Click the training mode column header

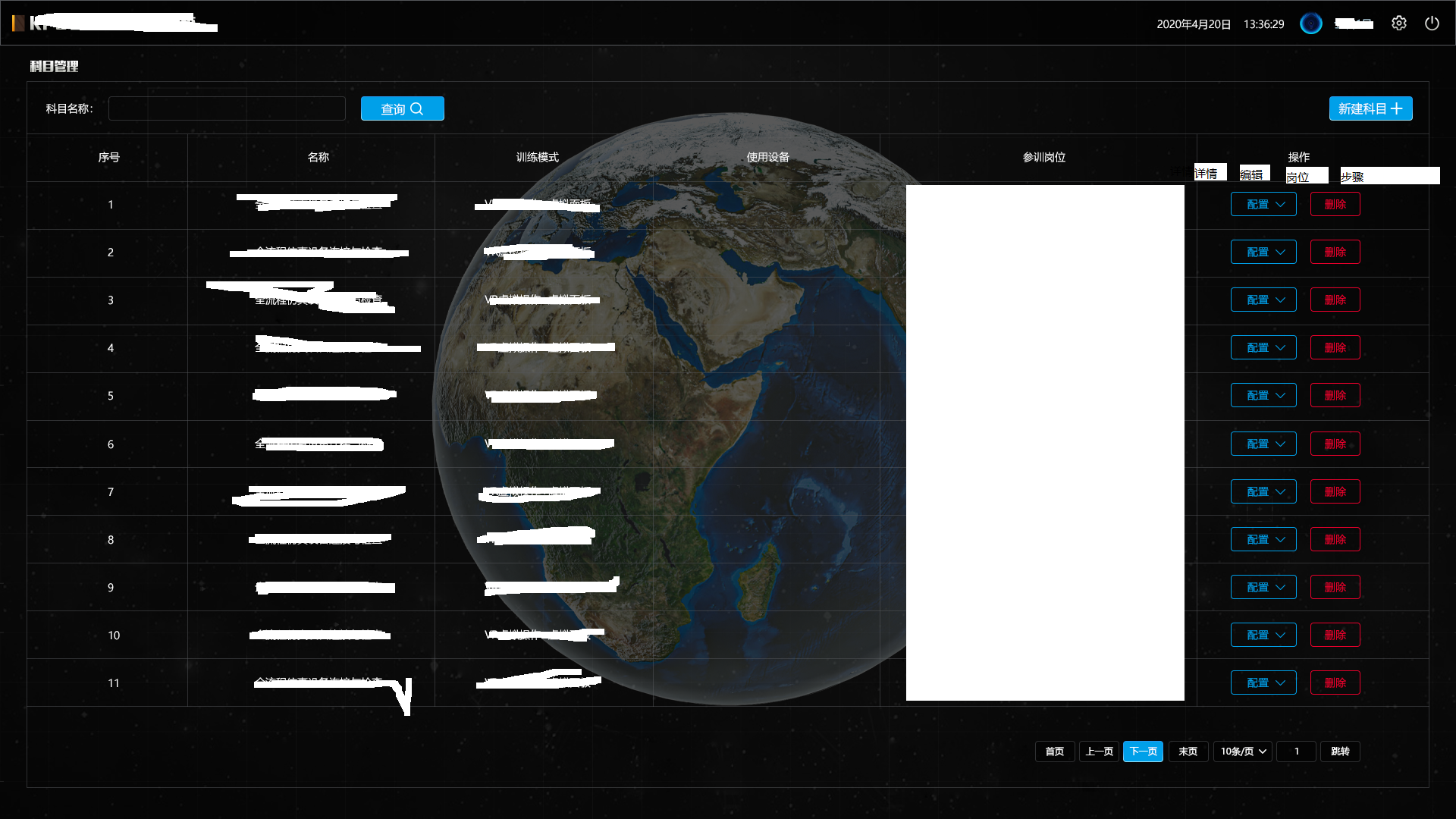[x=537, y=157]
